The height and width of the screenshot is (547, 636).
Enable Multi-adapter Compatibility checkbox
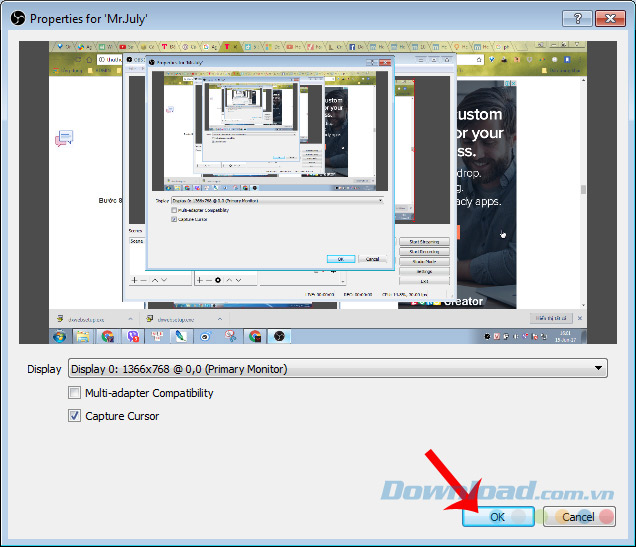pyautogui.click(x=74, y=393)
